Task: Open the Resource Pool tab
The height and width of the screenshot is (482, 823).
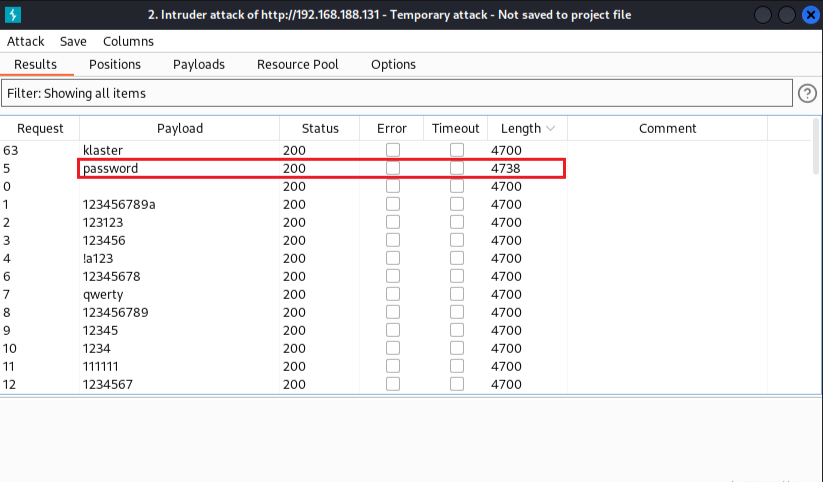Action: pos(298,65)
